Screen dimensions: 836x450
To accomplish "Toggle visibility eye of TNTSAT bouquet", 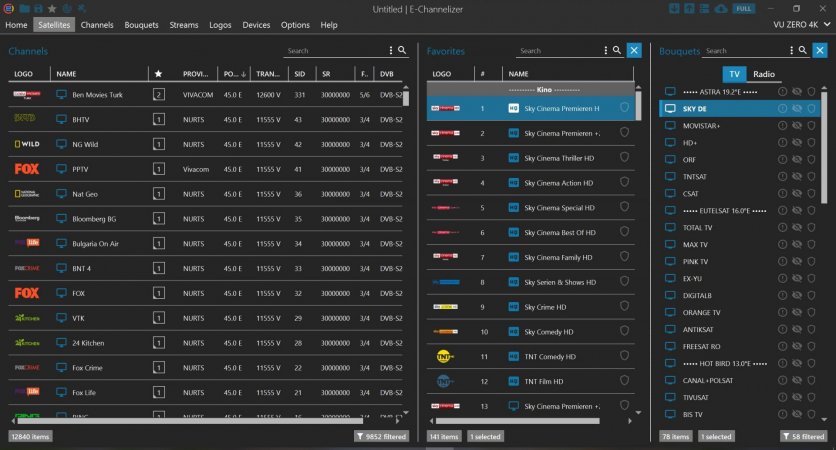I will pos(797,176).
